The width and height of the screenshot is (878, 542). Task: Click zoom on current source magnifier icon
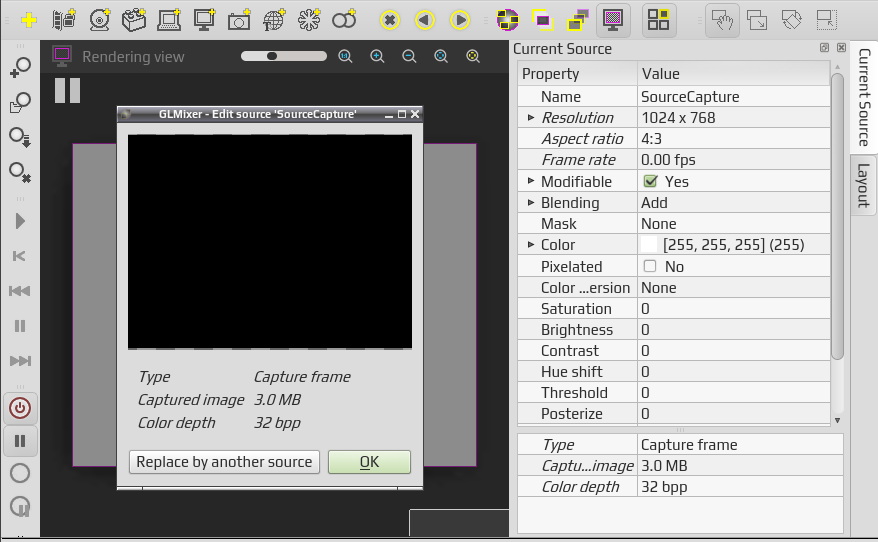[x=473, y=56]
